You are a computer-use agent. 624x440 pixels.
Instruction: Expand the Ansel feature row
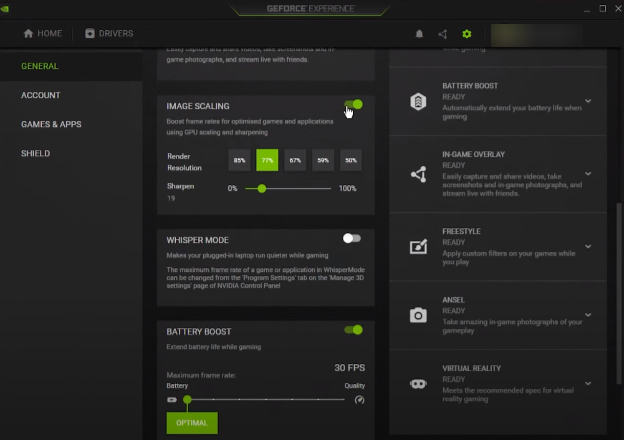pos(588,315)
